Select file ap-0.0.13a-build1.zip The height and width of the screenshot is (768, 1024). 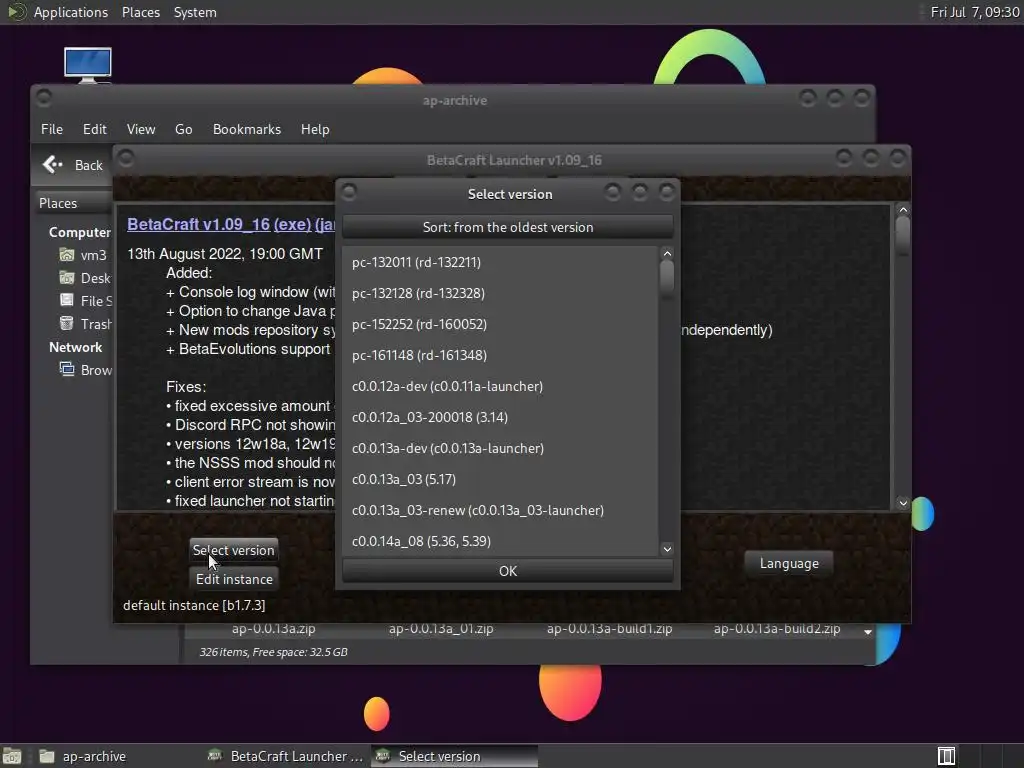coord(609,629)
